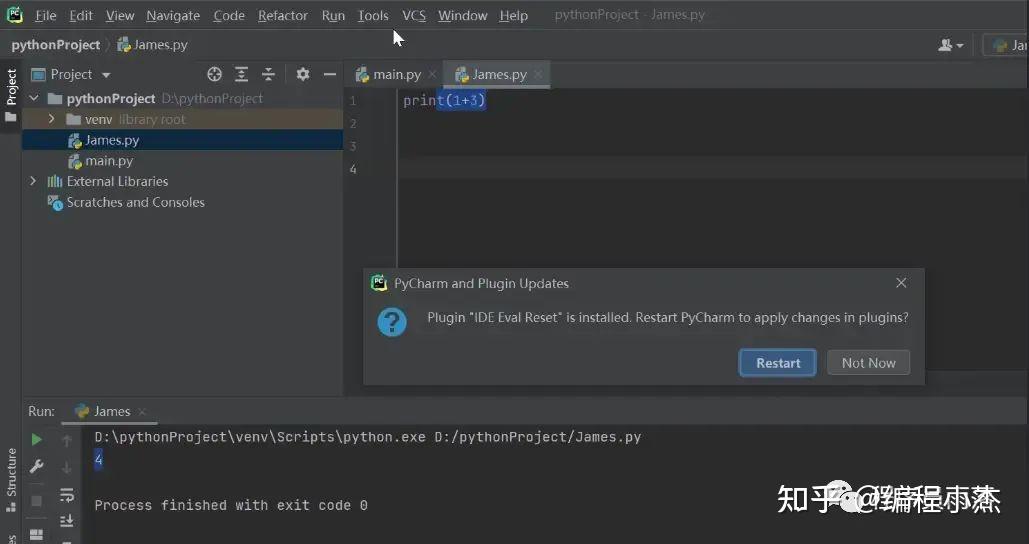Open the Edit menu

81,15
